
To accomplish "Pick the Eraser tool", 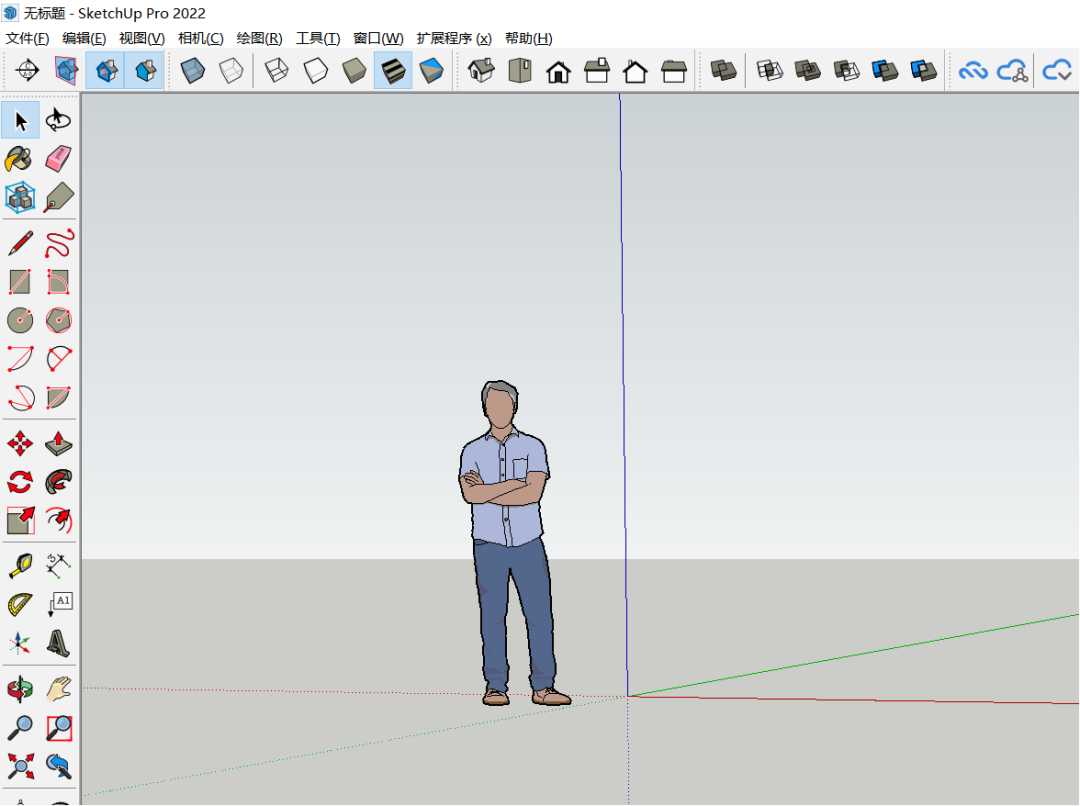I will tap(59, 159).
